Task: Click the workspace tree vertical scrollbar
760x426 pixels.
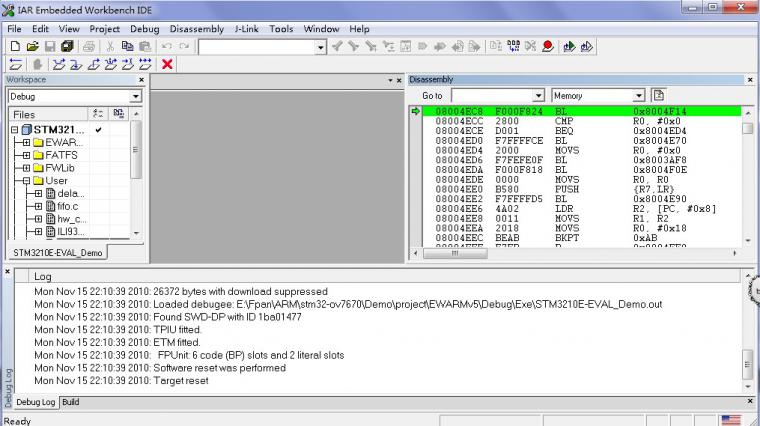Action: pyautogui.click(x=136, y=149)
